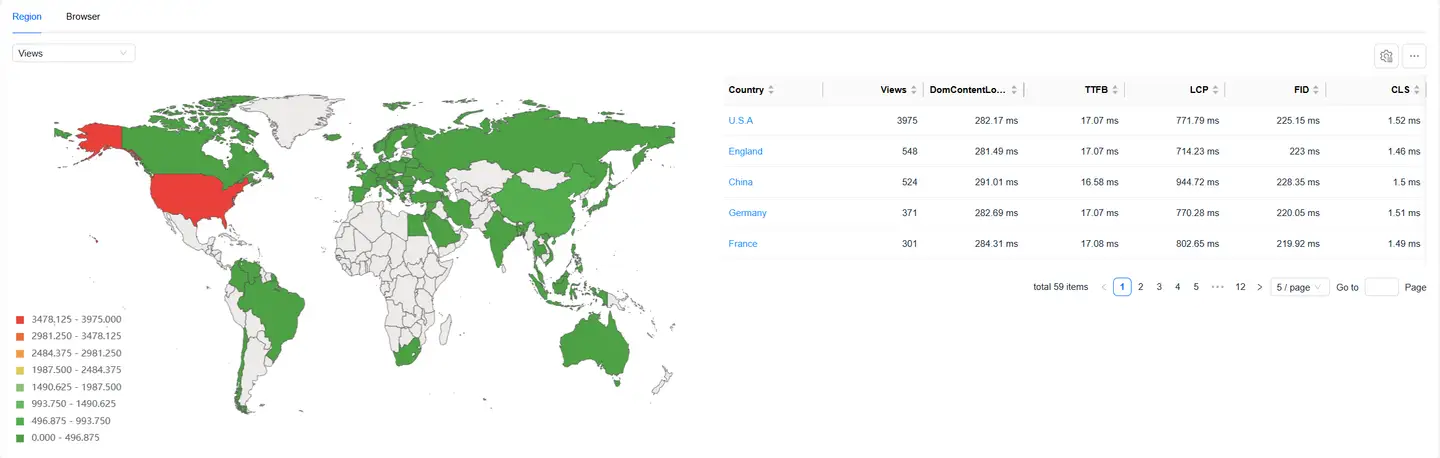The image size is (1440, 458).
Task: Sort table by Country column arrows
Action: [770, 90]
